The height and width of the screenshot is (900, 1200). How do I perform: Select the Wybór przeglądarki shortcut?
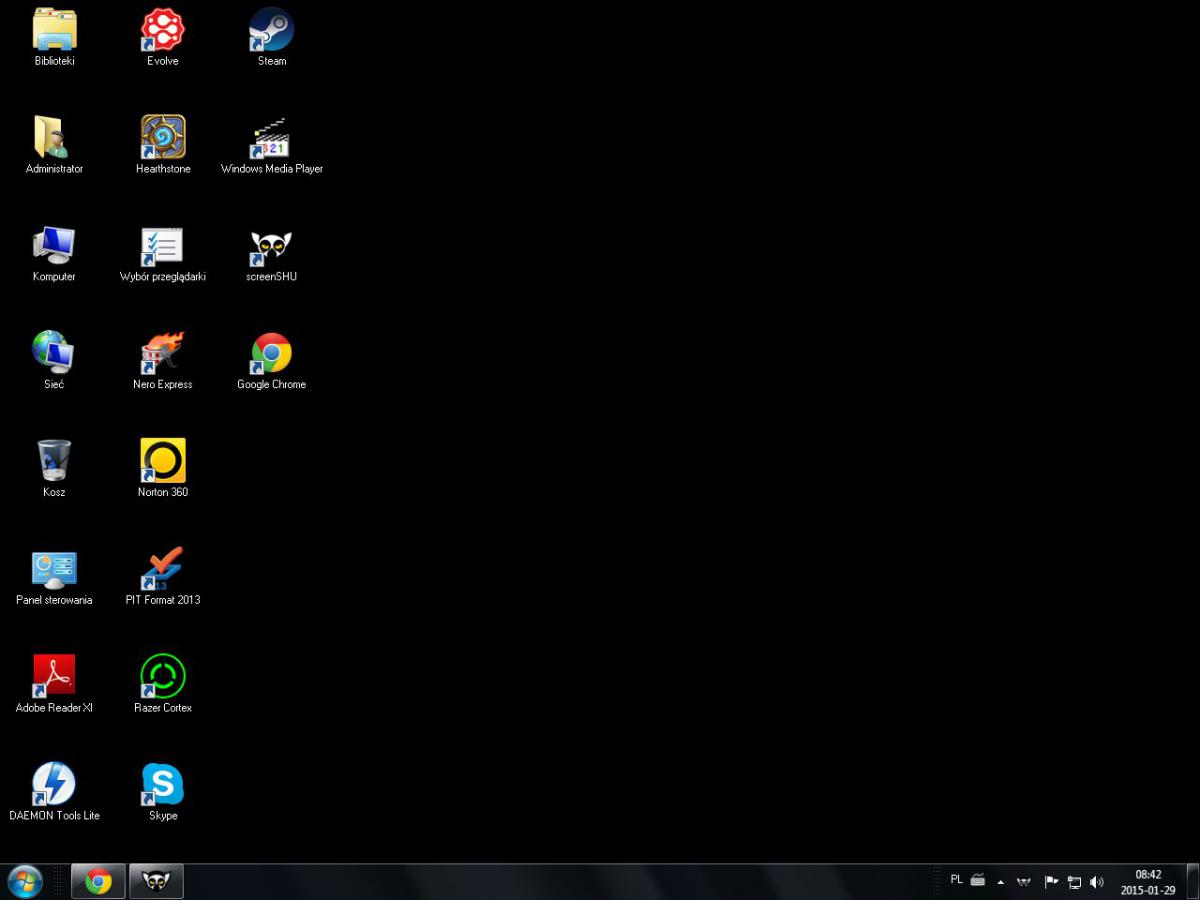(x=162, y=254)
